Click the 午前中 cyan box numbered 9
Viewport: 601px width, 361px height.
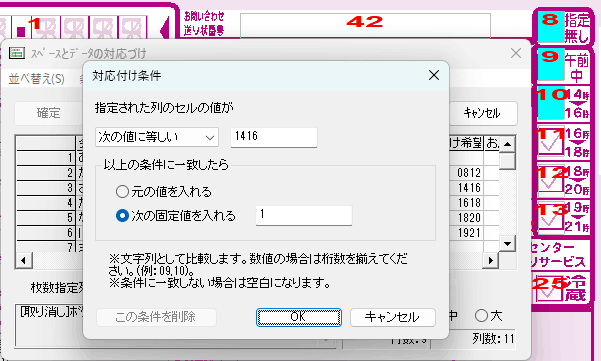551,64
